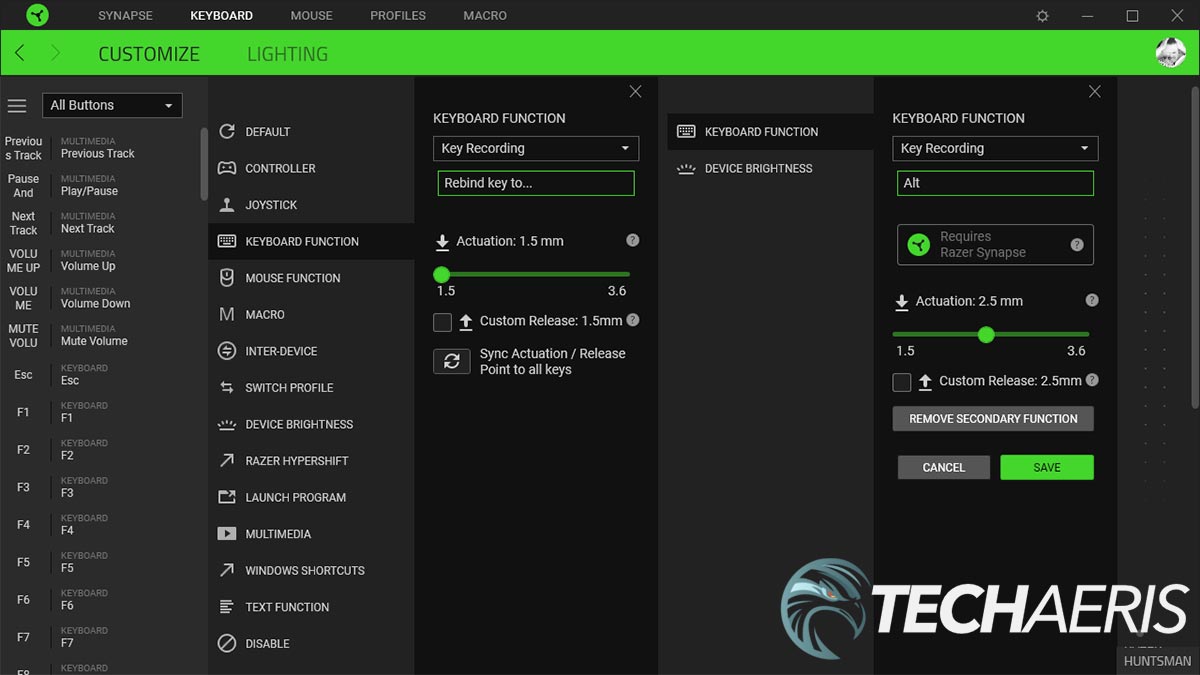
Task: Open help for Requires Razer Synapse
Action: pyautogui.click(x=1077, y=244)
